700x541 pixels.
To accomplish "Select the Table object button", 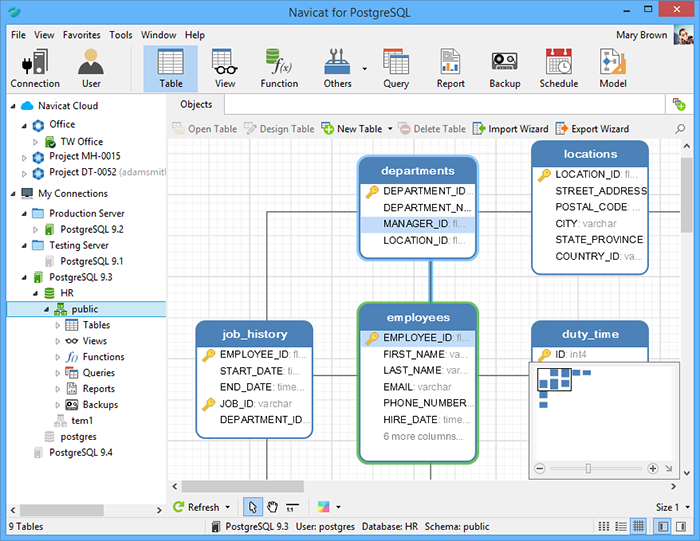I will 171,69.
